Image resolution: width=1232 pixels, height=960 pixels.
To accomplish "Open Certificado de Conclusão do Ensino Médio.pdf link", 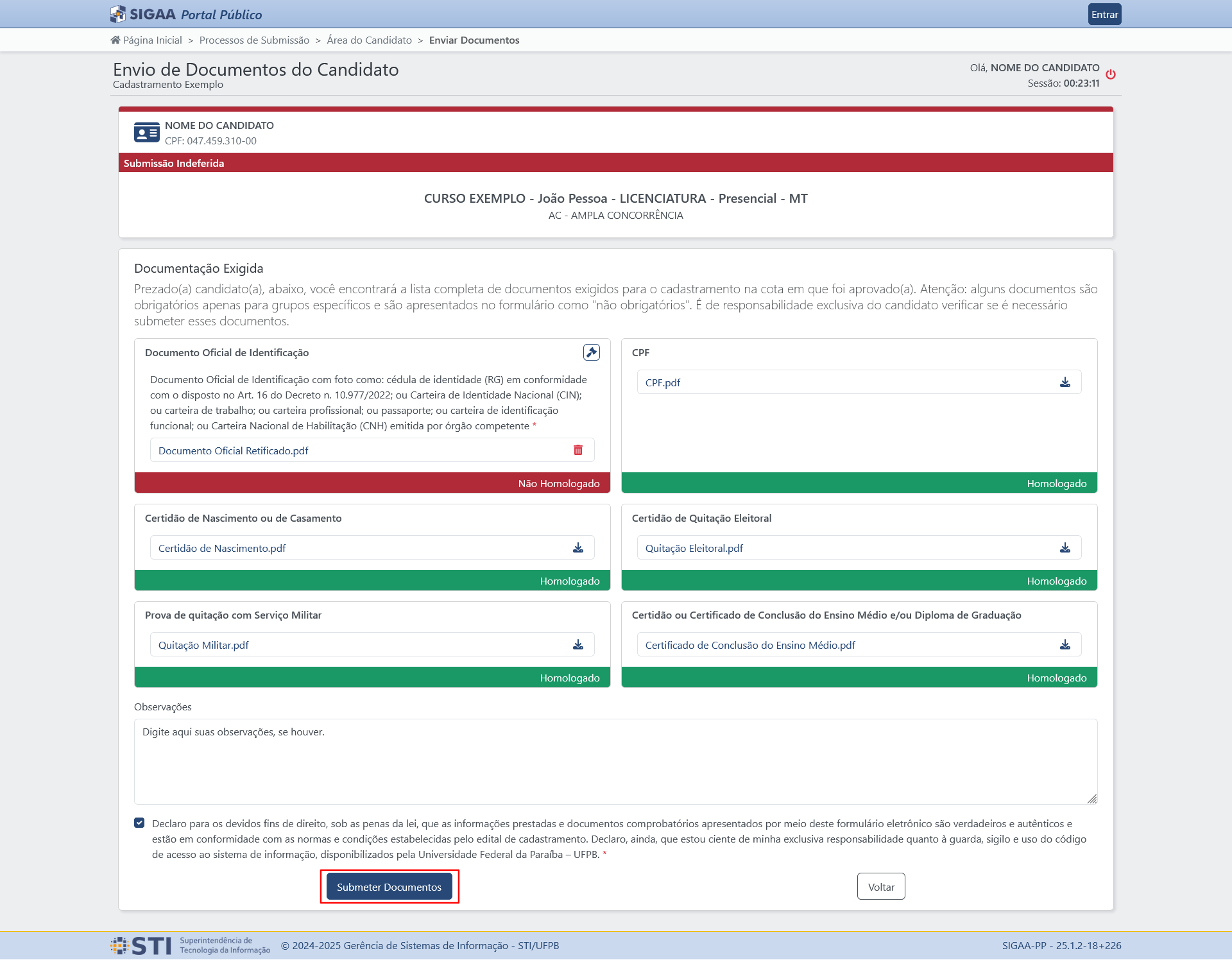I will (x=750, y=645).
